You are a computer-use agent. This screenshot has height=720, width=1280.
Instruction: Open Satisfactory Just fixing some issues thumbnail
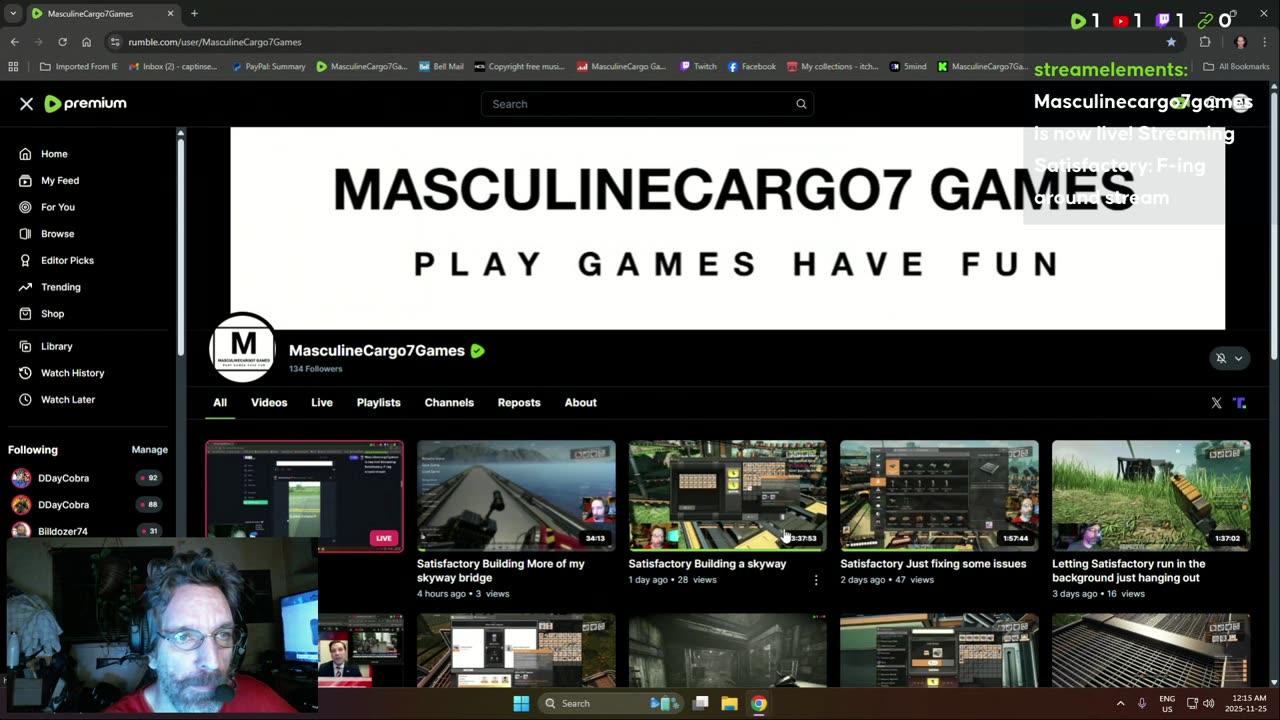point(939,496)
